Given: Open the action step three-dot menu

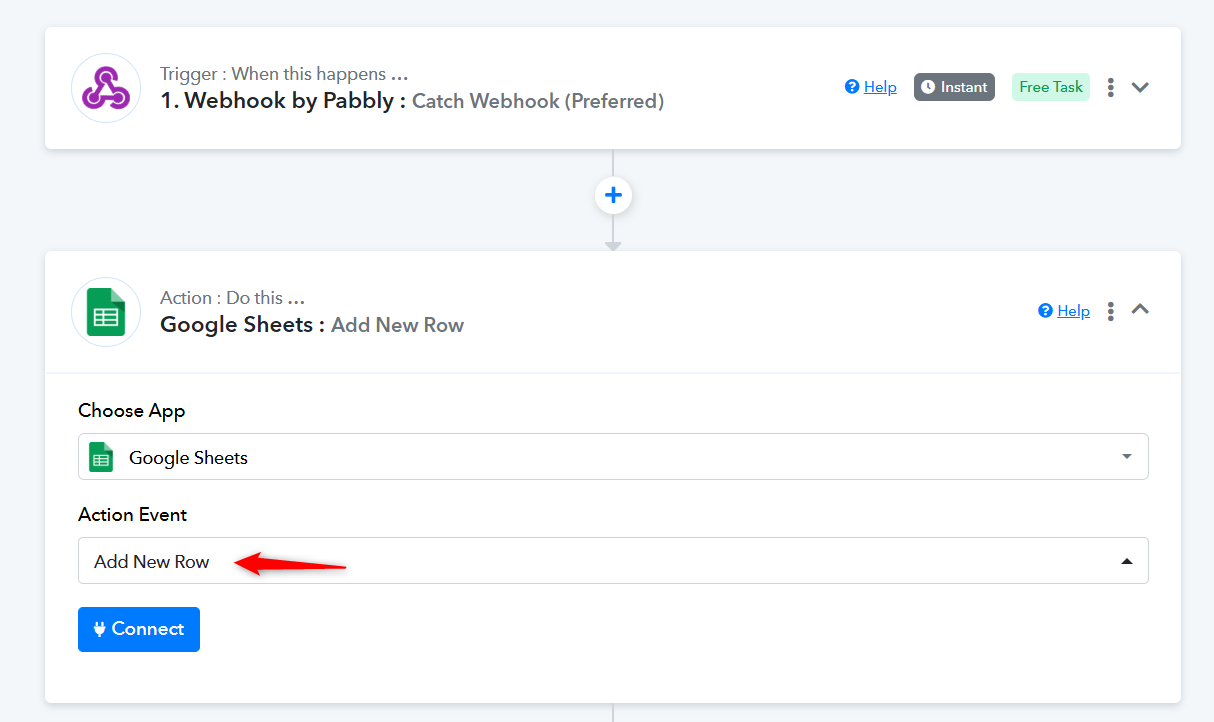Looking at the screenshot, I should [1110, 311].
